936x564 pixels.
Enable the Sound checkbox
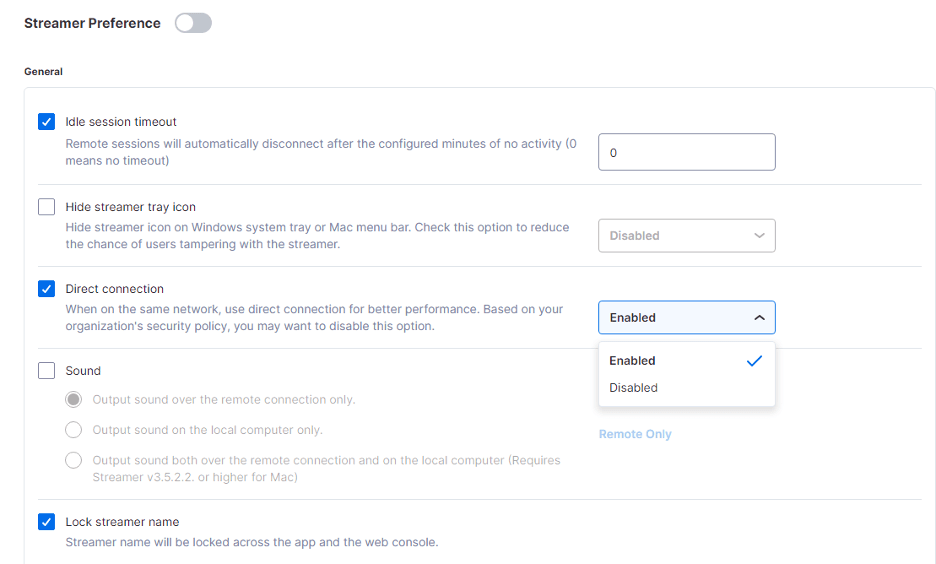pyautogui.click(x=47, y=371)
